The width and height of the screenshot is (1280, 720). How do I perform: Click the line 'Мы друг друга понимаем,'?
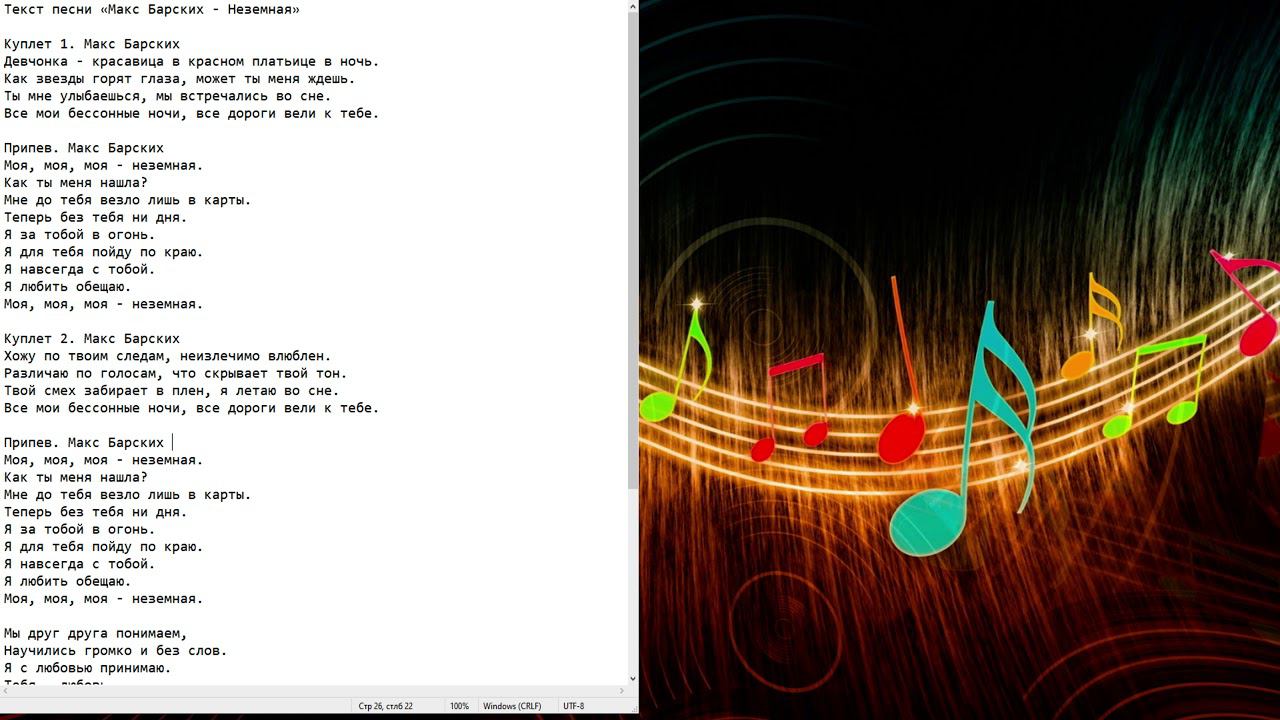pos(96,633)
